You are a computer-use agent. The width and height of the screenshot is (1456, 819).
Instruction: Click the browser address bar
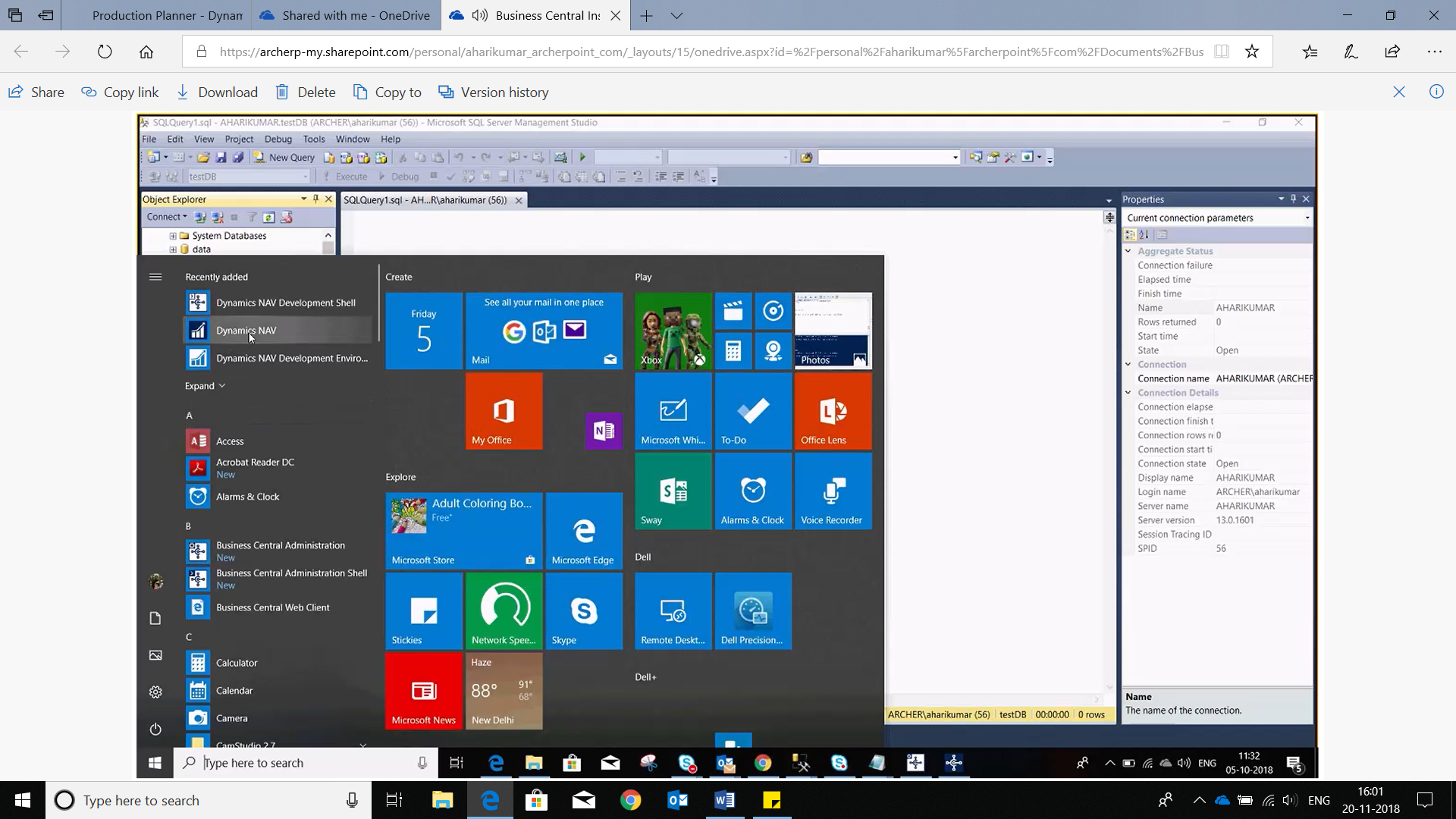(711, 52)
